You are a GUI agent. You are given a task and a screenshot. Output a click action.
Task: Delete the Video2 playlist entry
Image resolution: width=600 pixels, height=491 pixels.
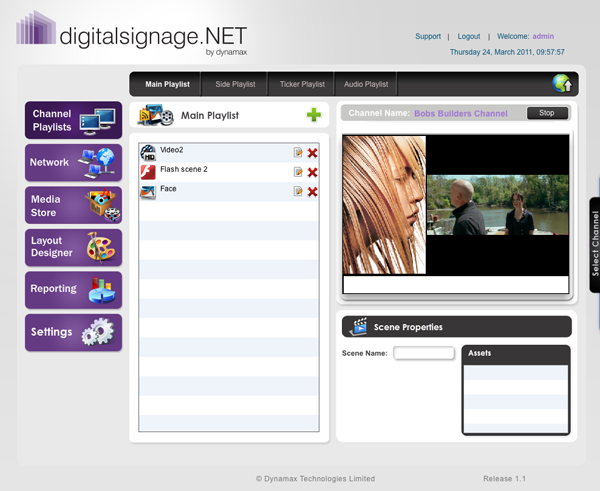(x=312, y=153)
